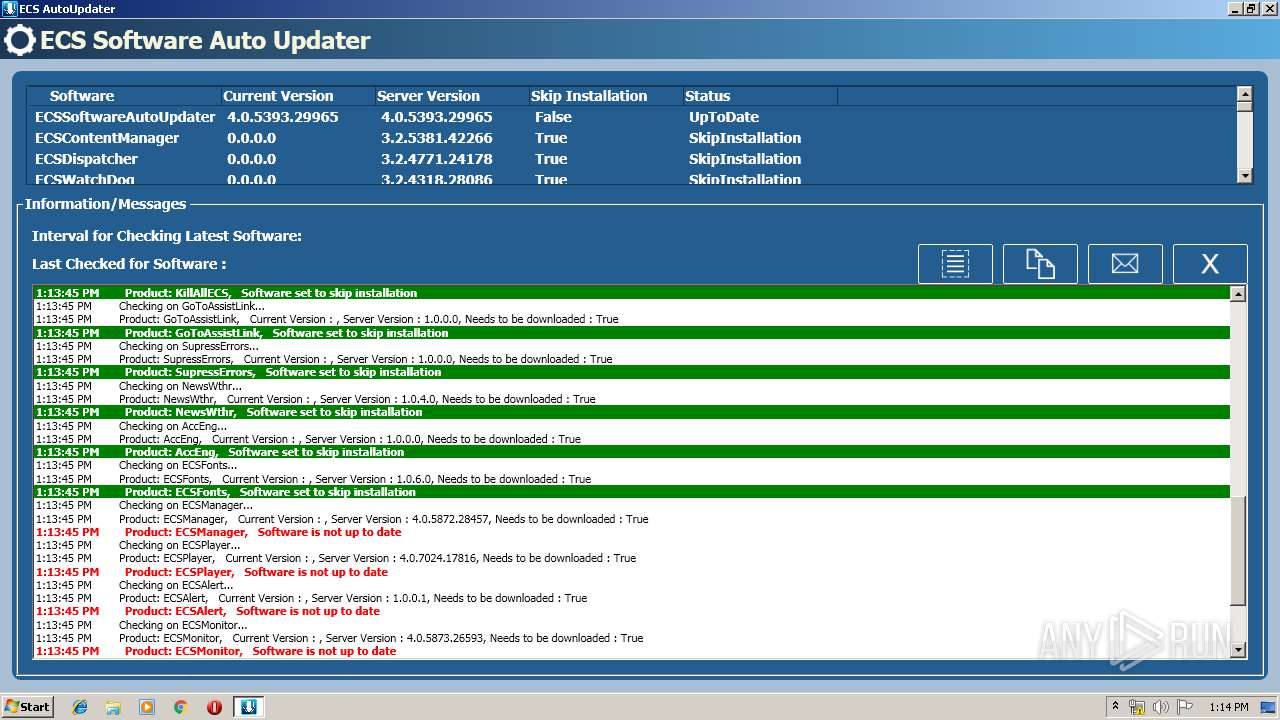Click the 'Product: AccEng' green log line
Viewport: 1280px width, 720px height.
click(632, 452)
